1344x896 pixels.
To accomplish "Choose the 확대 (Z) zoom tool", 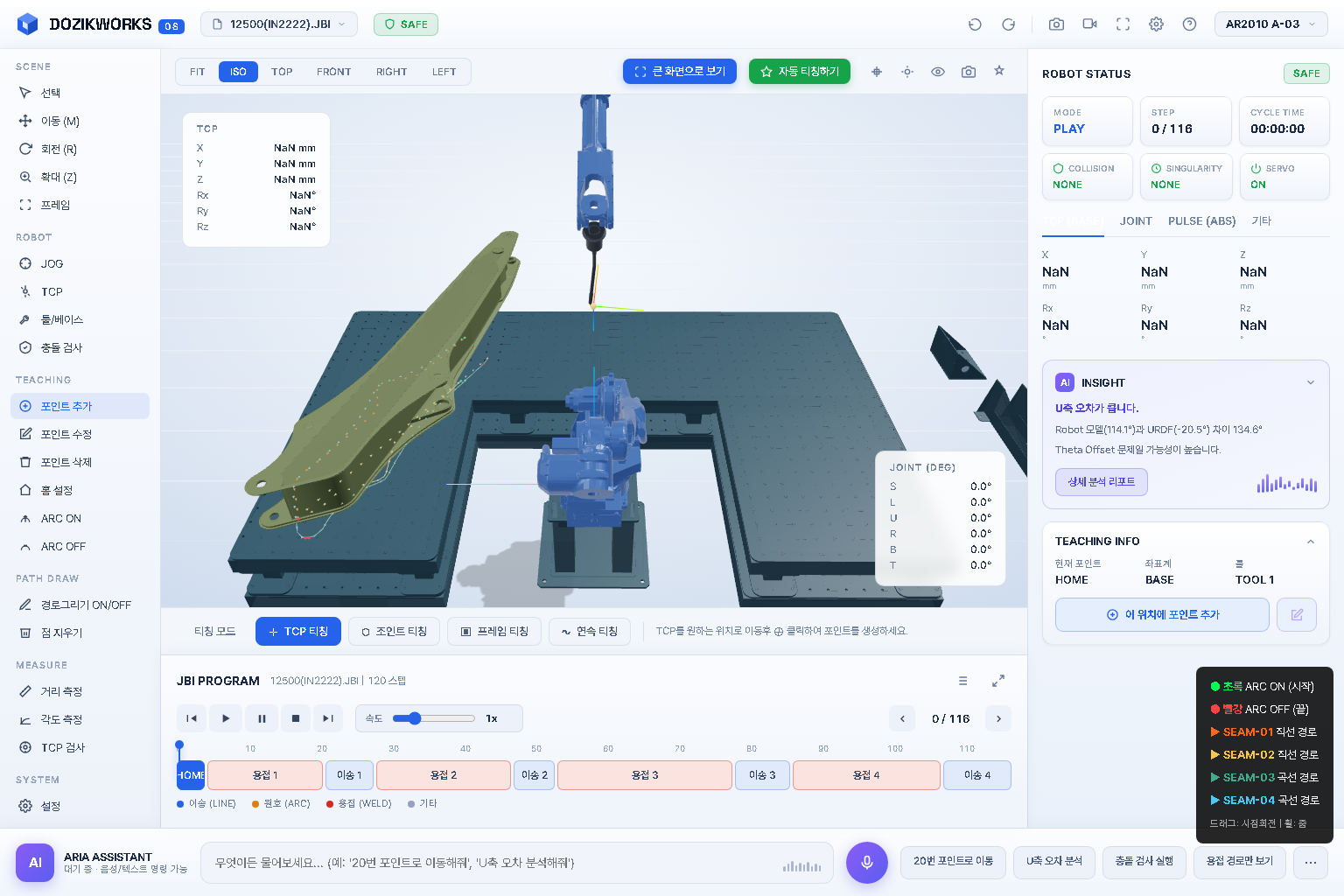I will tap(80, 177).
